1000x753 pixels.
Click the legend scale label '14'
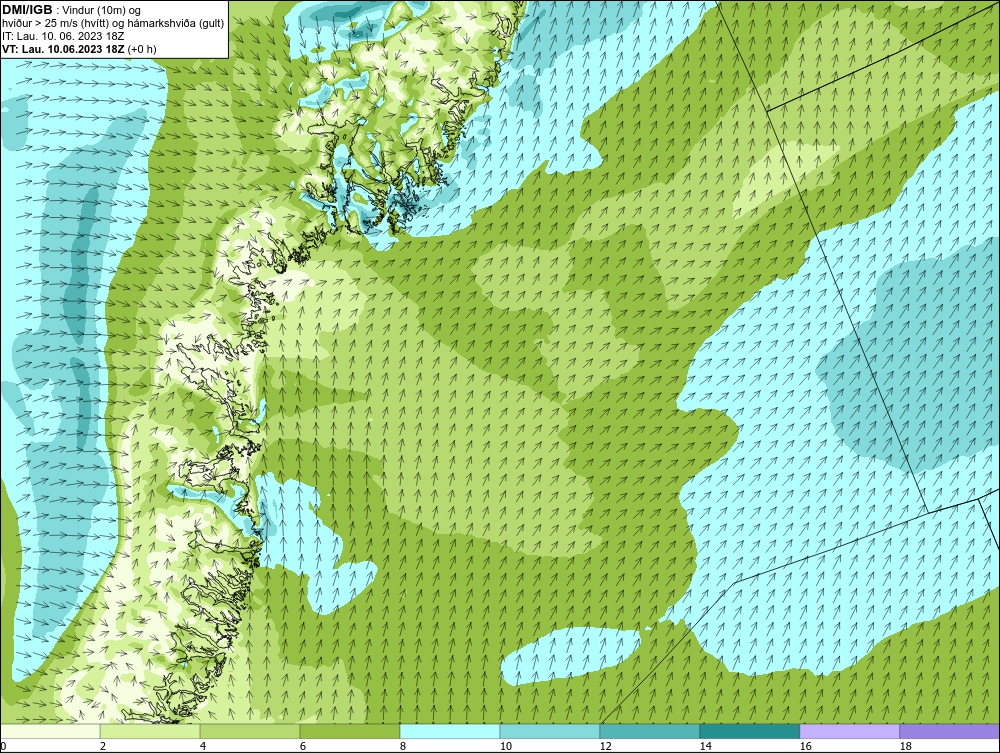point(705,746)
